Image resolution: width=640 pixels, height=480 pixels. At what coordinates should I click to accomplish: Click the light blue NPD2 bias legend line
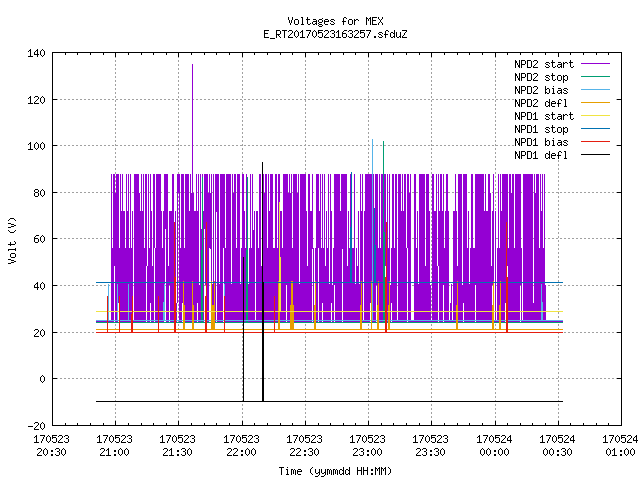coord(595,90)
